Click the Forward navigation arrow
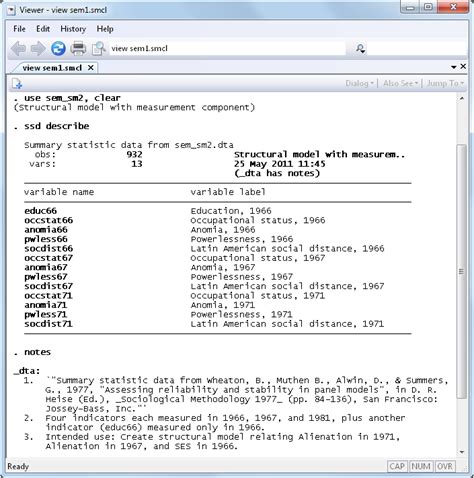474x478 pixels. (38, 49)
